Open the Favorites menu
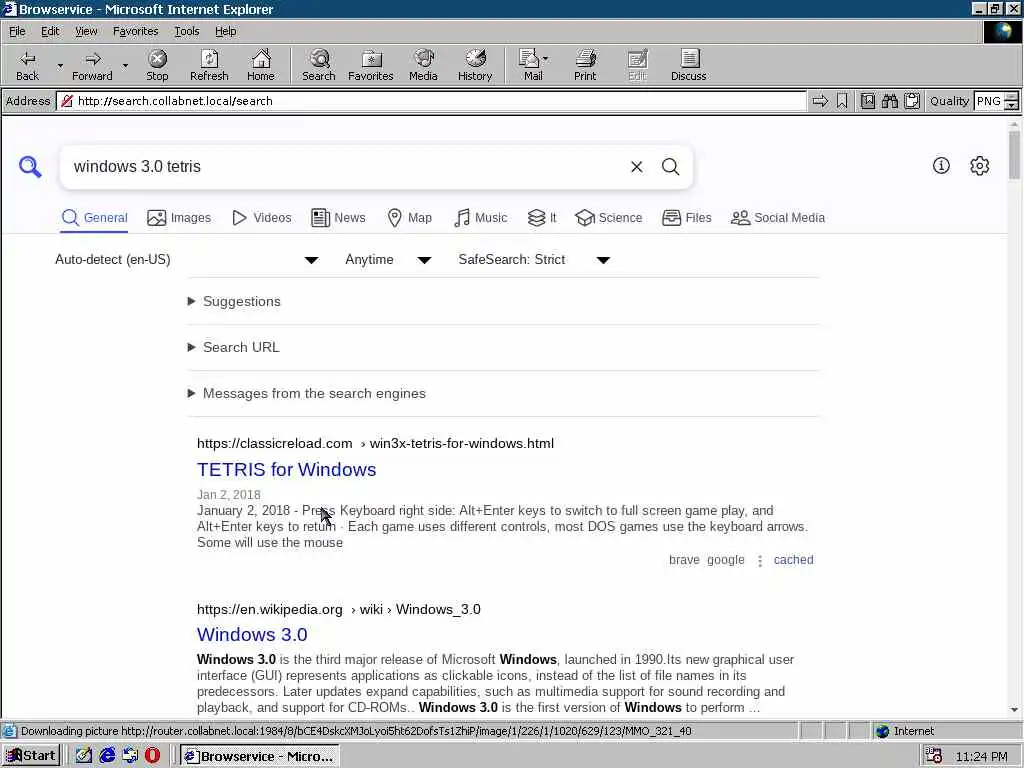1024x768 pixels. (x=135, y=31)
